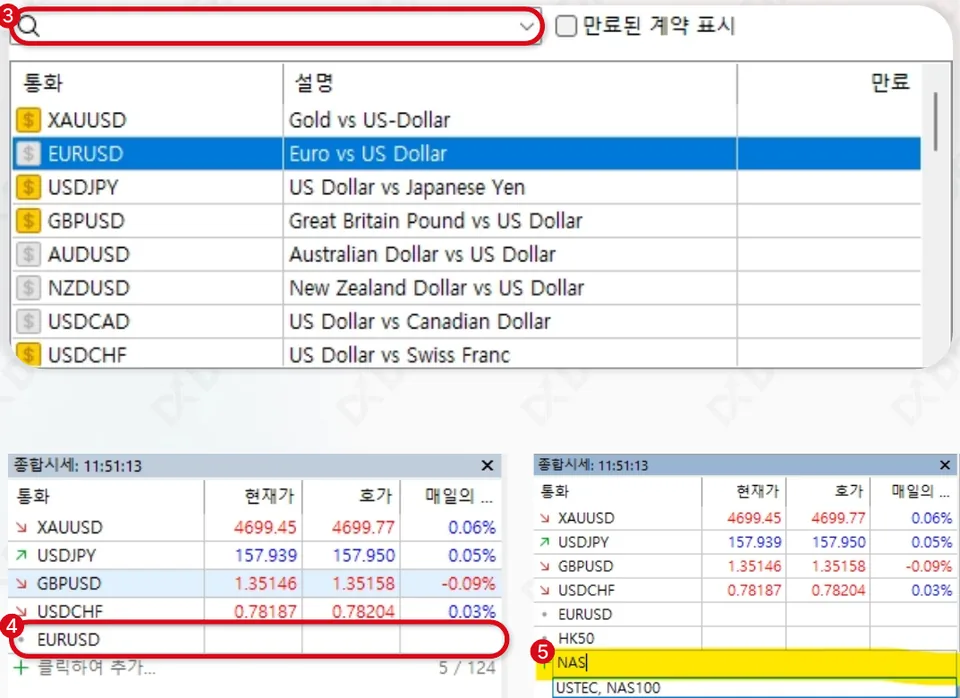Viewport: 960px width, 698px height.
Task: Click USDCHF down arrow in right market watch
Action: point(545,590)
